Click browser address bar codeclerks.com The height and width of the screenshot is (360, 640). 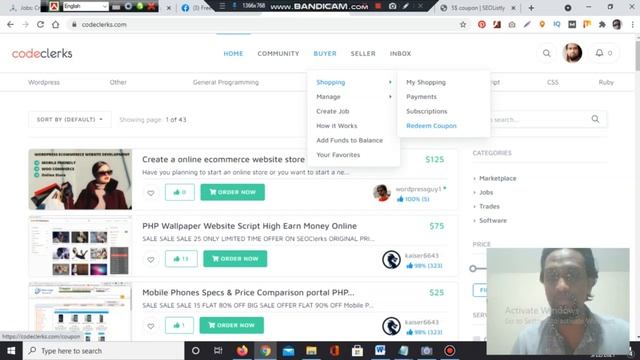pos(104,24)
